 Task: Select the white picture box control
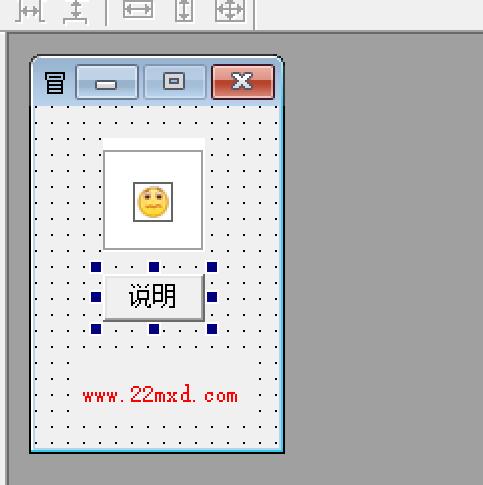[153, 200]
